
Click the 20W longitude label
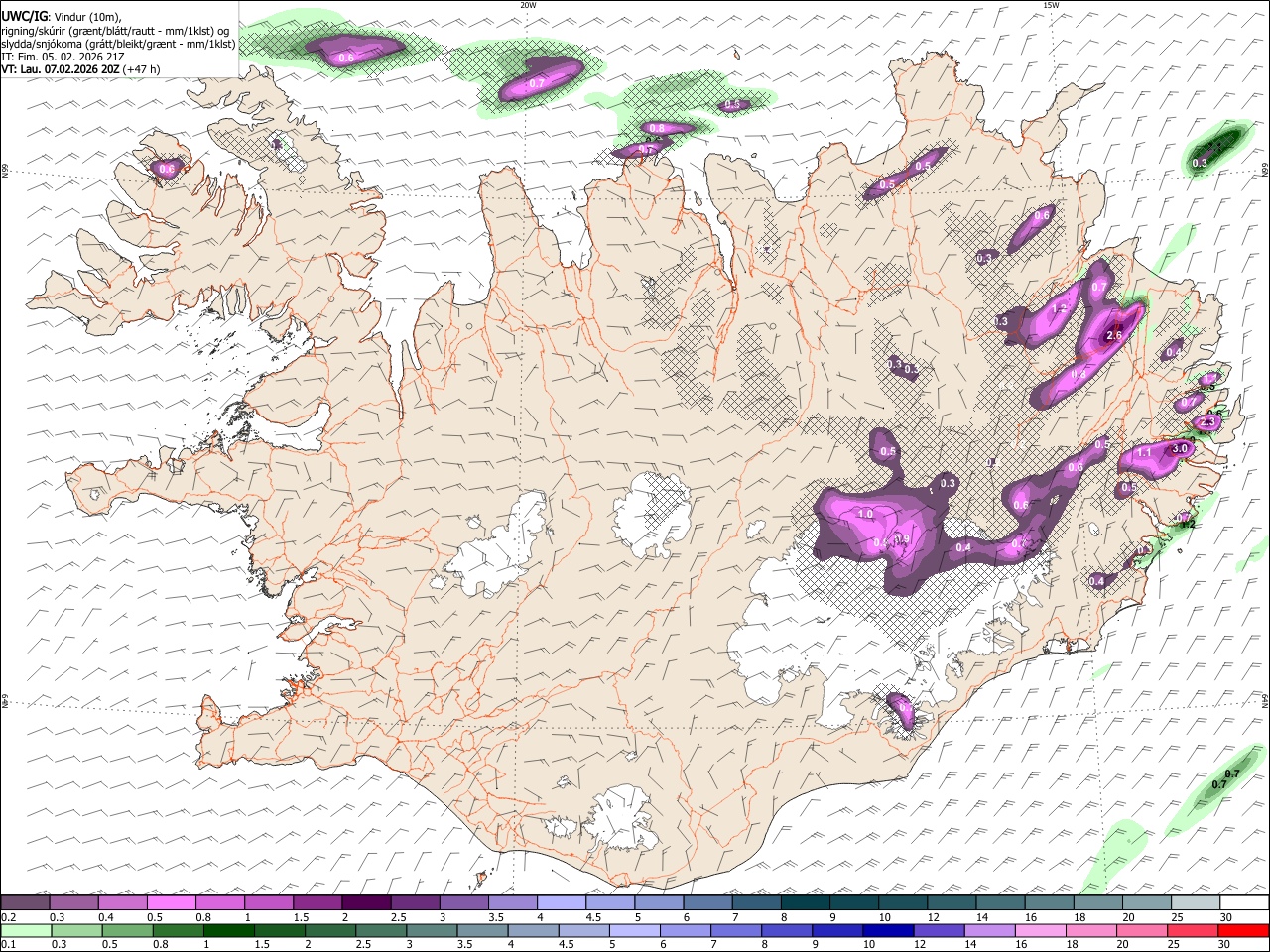pos(528,5)
